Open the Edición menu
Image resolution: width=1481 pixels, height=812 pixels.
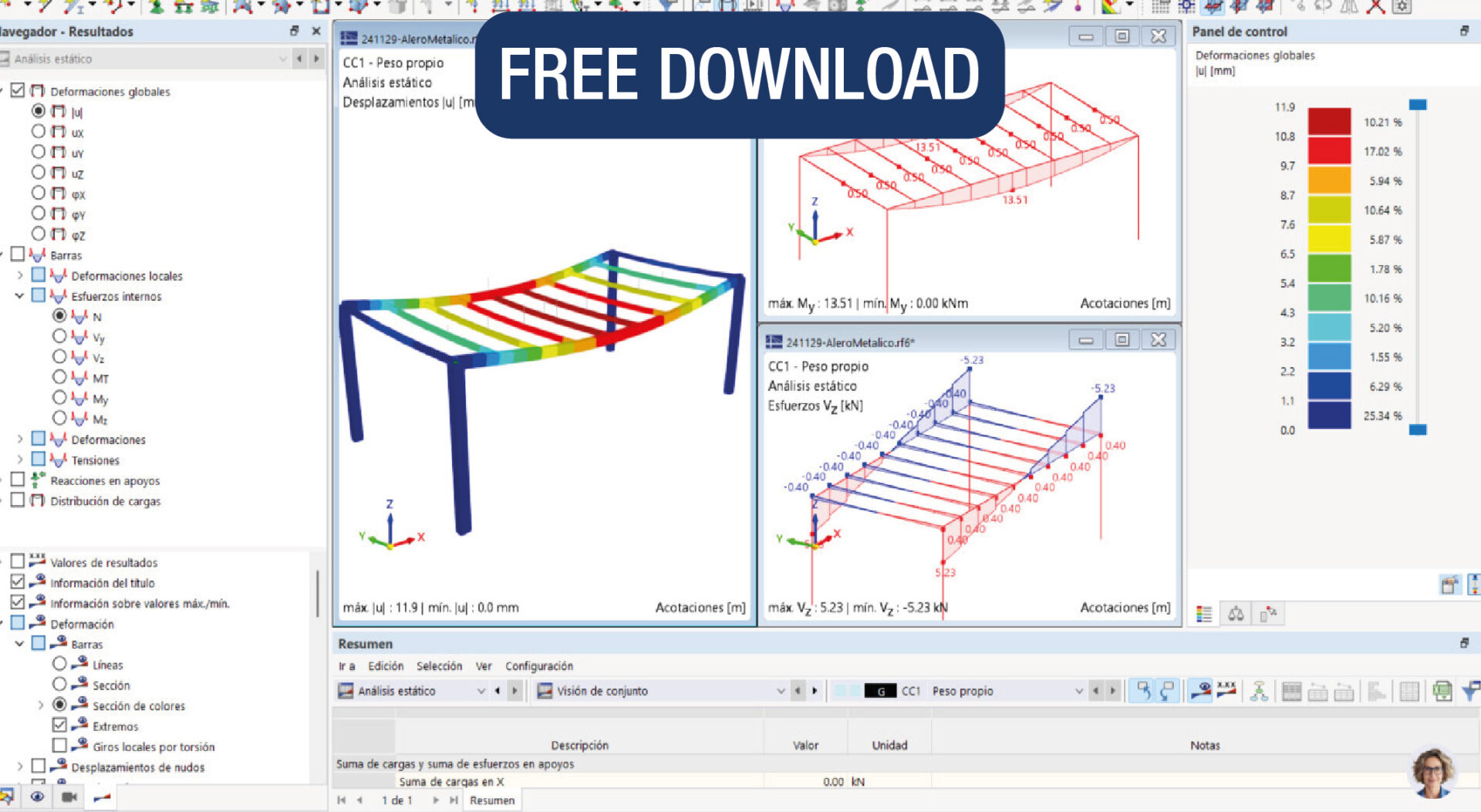(x=386, y=665)
